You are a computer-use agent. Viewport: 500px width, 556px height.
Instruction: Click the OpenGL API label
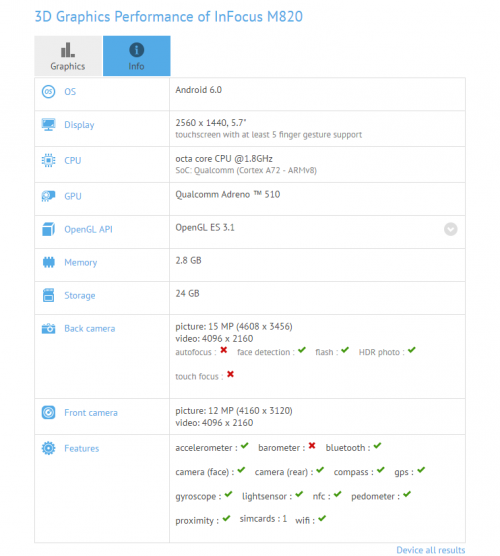88,229
